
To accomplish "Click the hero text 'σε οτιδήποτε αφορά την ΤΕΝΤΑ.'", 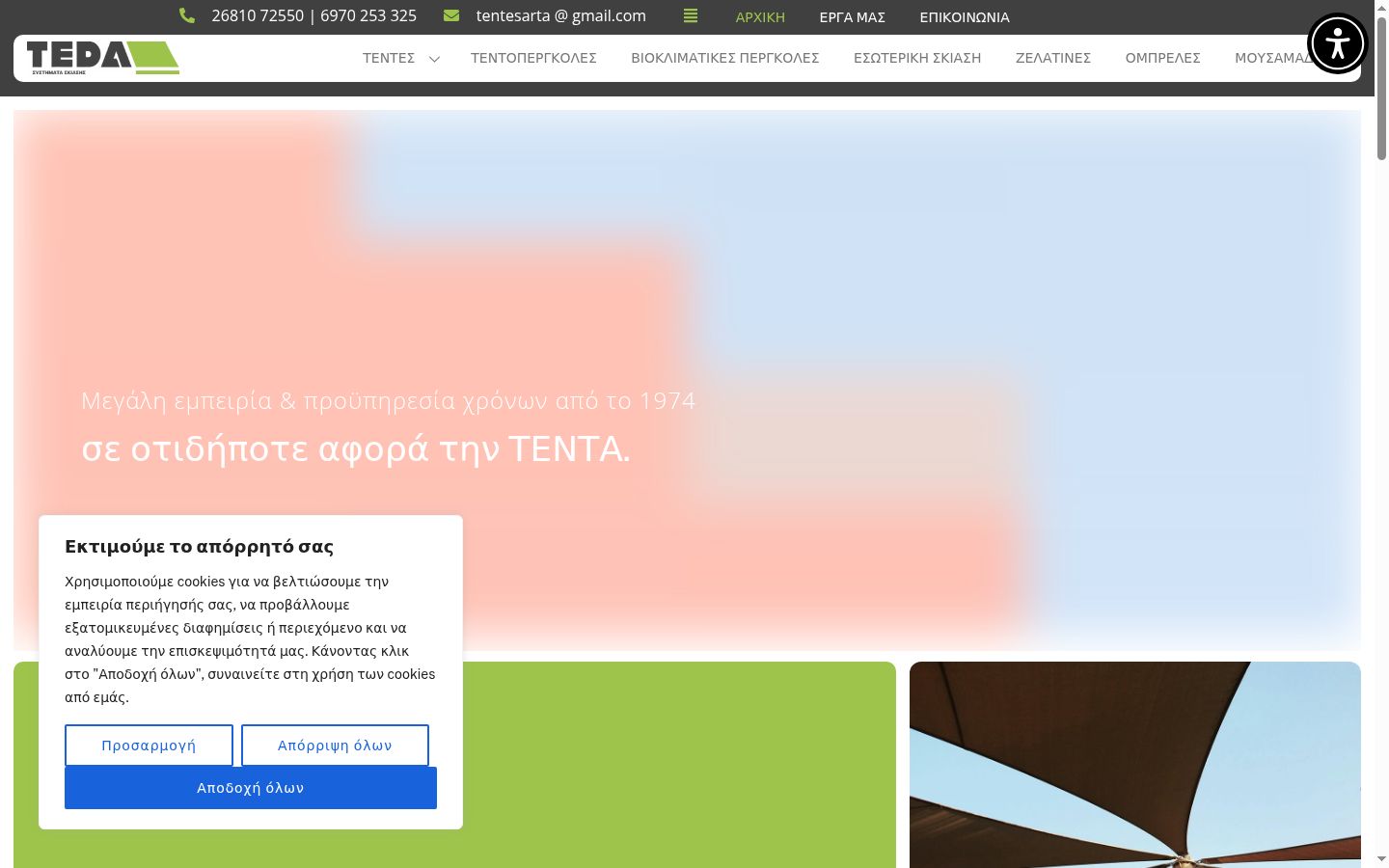I will point(356,449).
